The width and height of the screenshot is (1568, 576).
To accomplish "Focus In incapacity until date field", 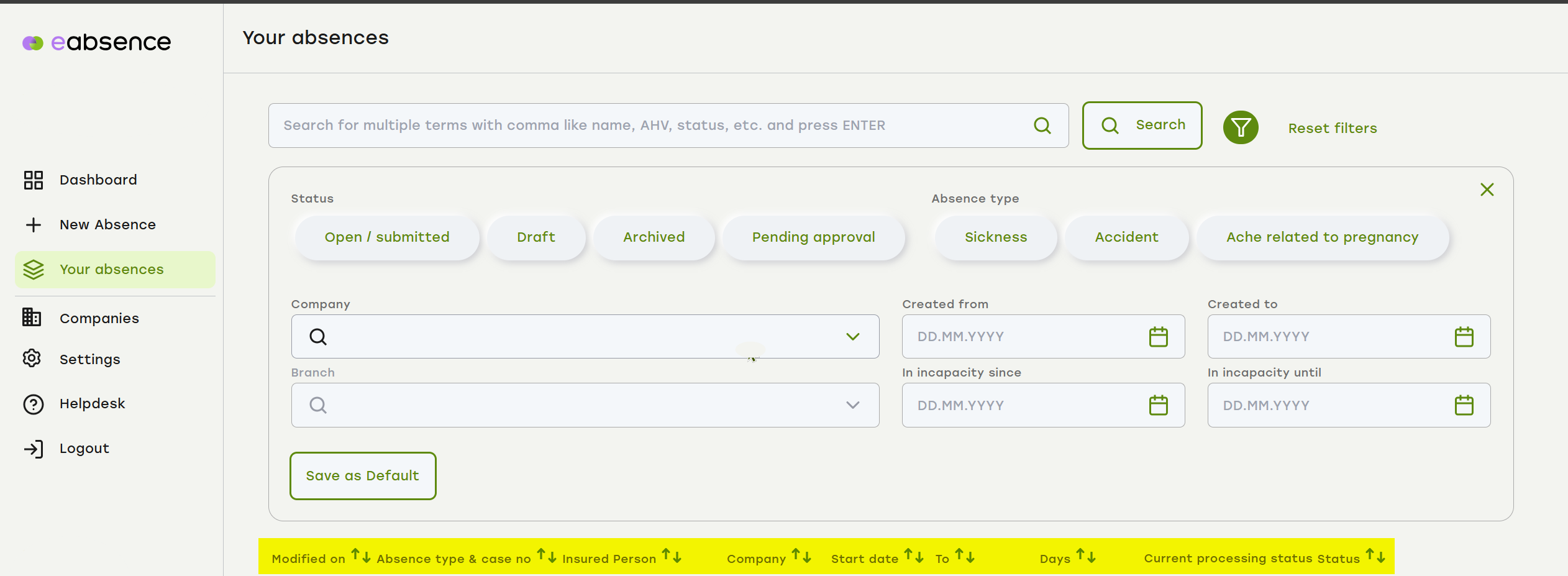I will [1349, 405].
